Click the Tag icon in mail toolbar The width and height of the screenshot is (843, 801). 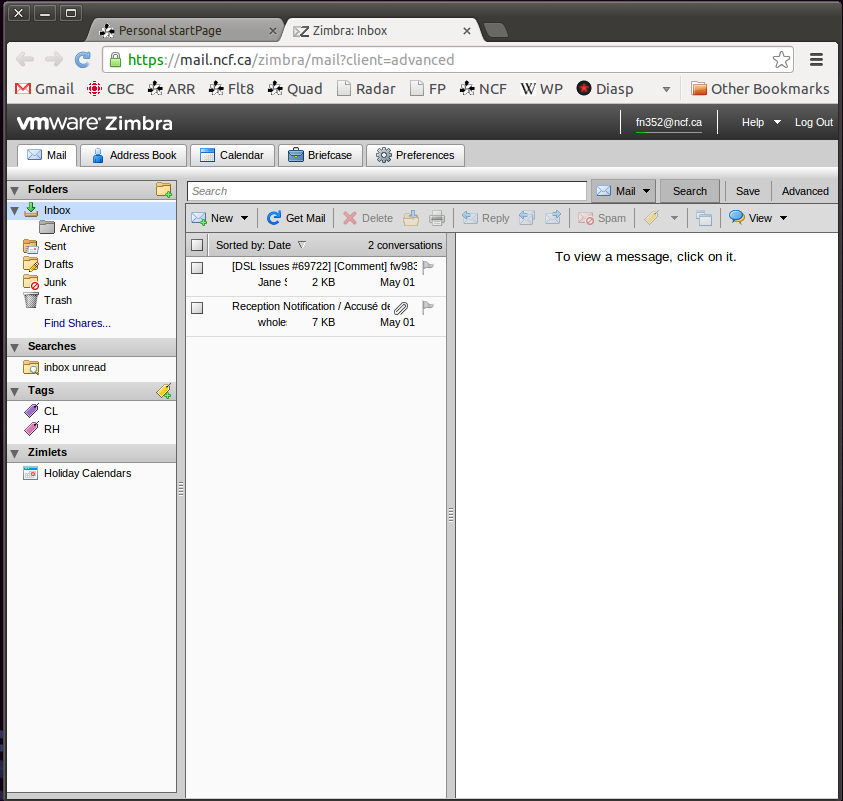651,218
